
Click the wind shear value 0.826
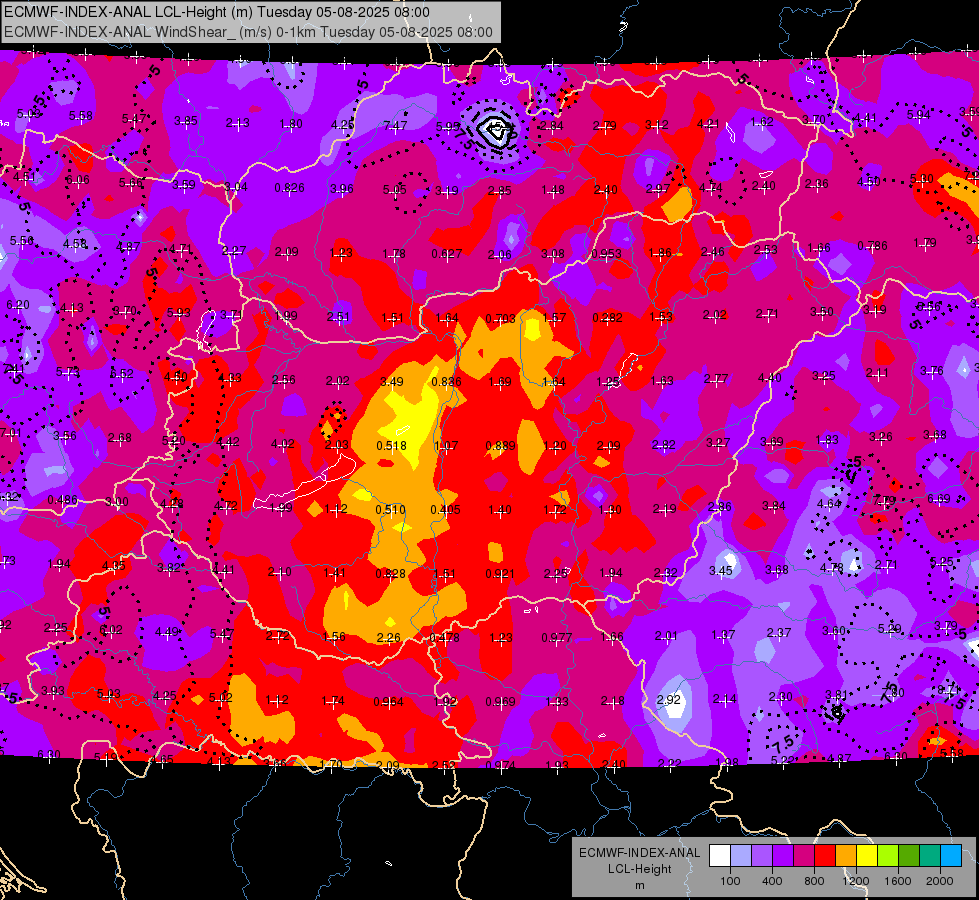(x=290, y=187)
